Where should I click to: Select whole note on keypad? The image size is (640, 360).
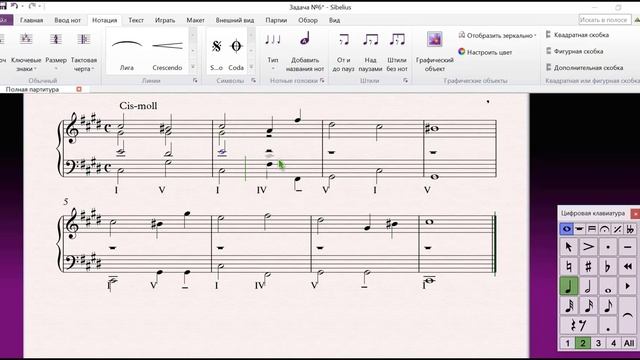pos(608,286)
